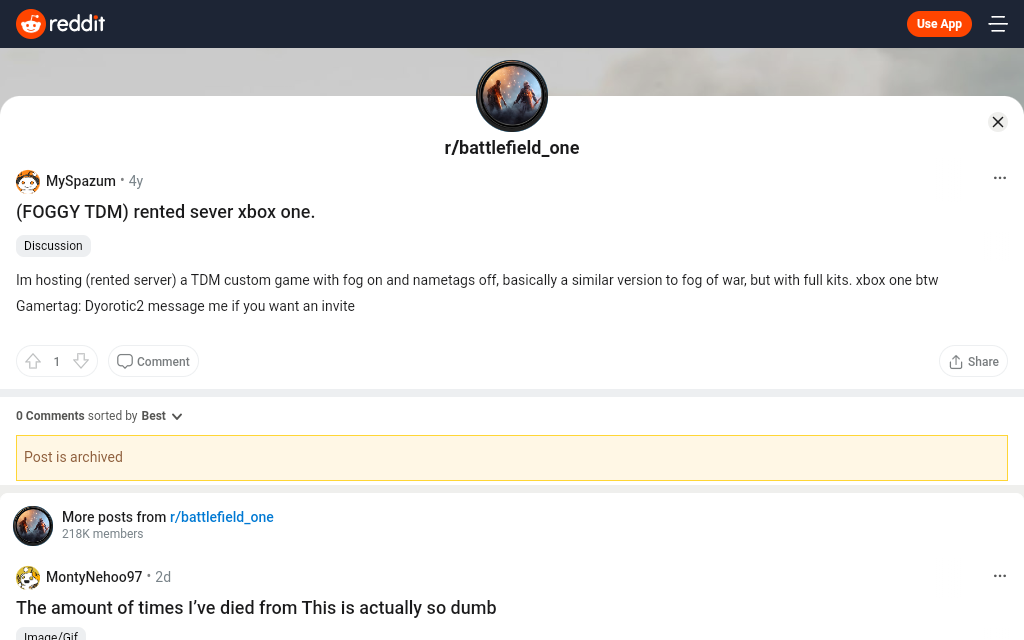Click MySpazum's user avatar
The image size is (1024, 640).
tap(28, 182)
